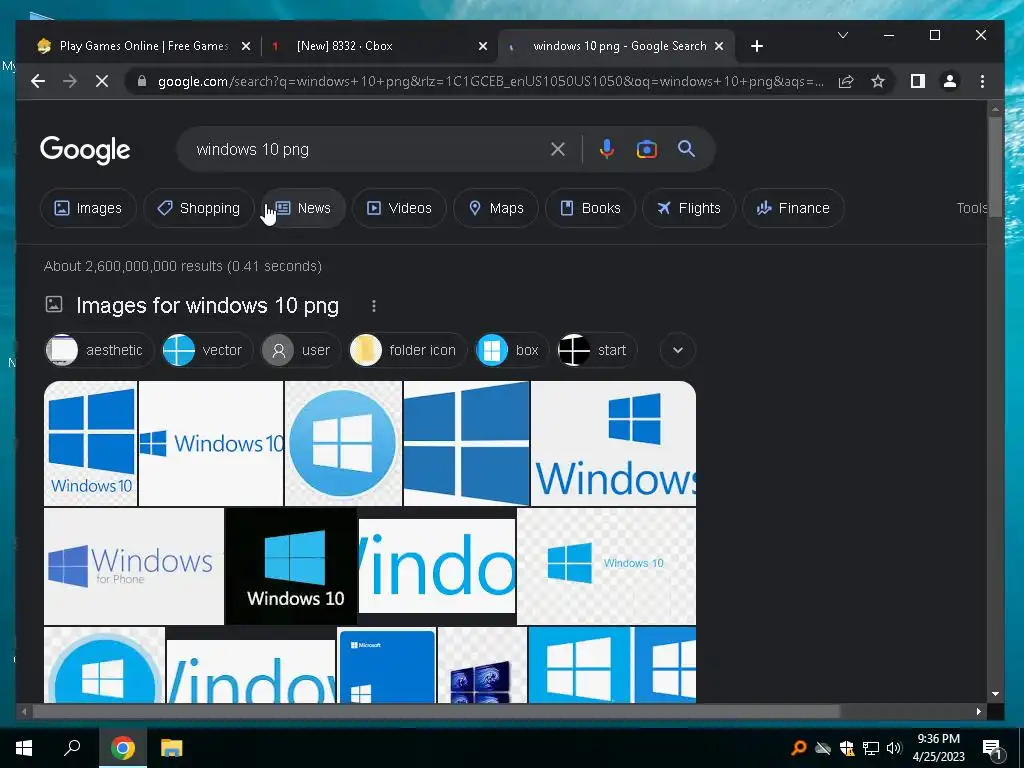Open the notification center icon
Image resolution: width=1024 pixels, height=768 pixels.
pyautogui.click(x=992, y=748)
